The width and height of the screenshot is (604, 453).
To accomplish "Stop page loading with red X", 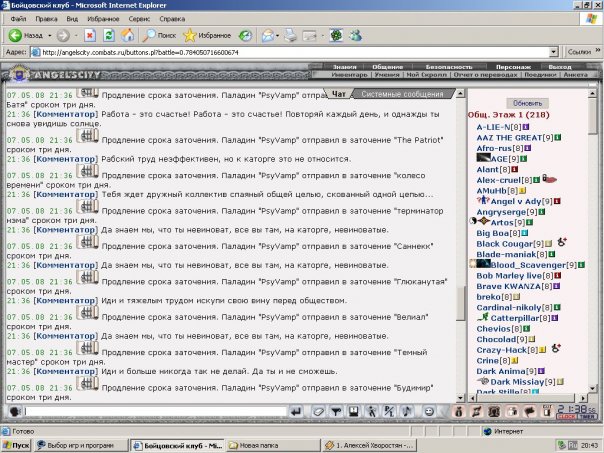I will click(90, 36).
